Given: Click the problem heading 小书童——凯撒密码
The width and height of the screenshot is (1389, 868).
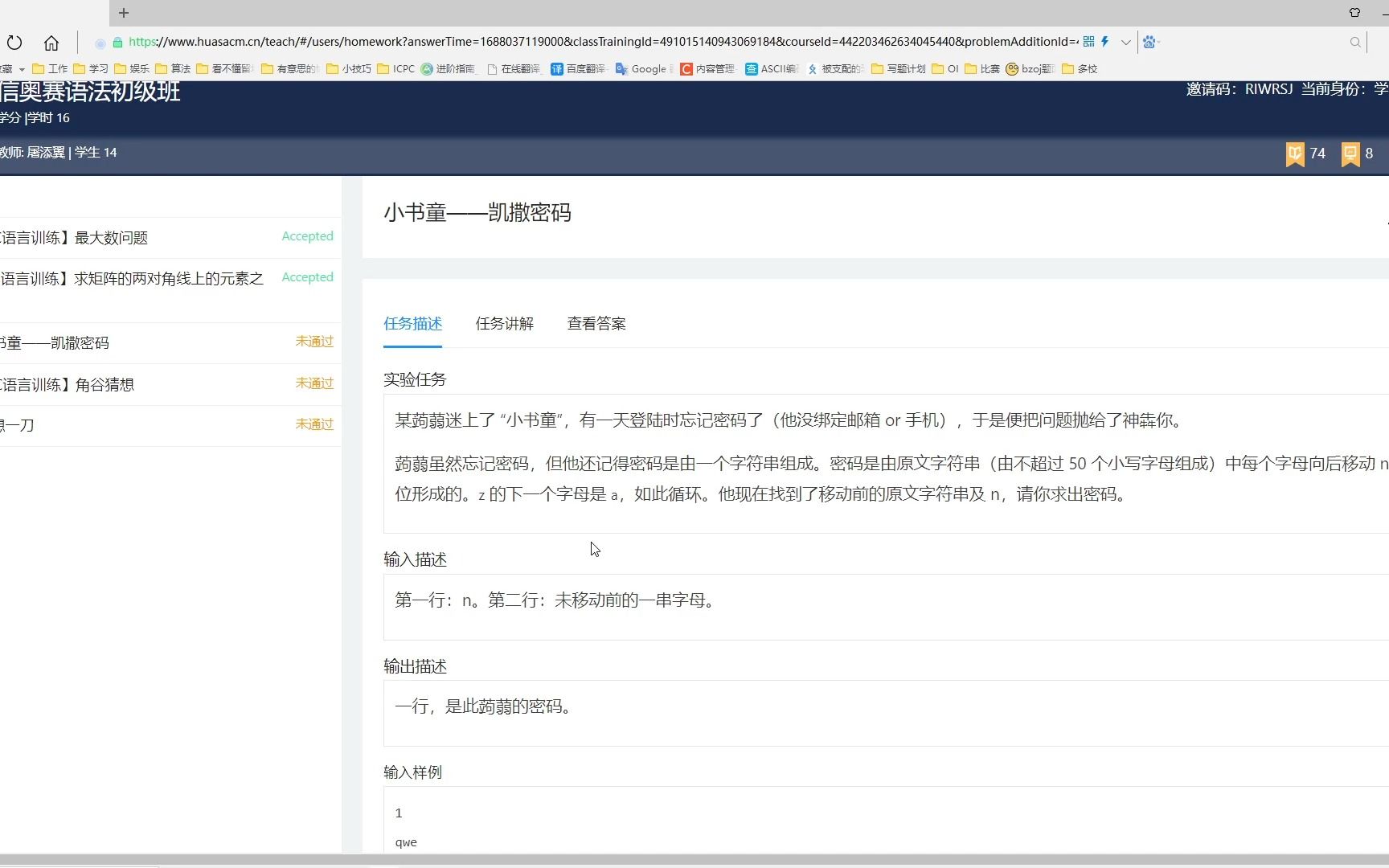Looking at the screenshot, I should click(x=477, y=213).
